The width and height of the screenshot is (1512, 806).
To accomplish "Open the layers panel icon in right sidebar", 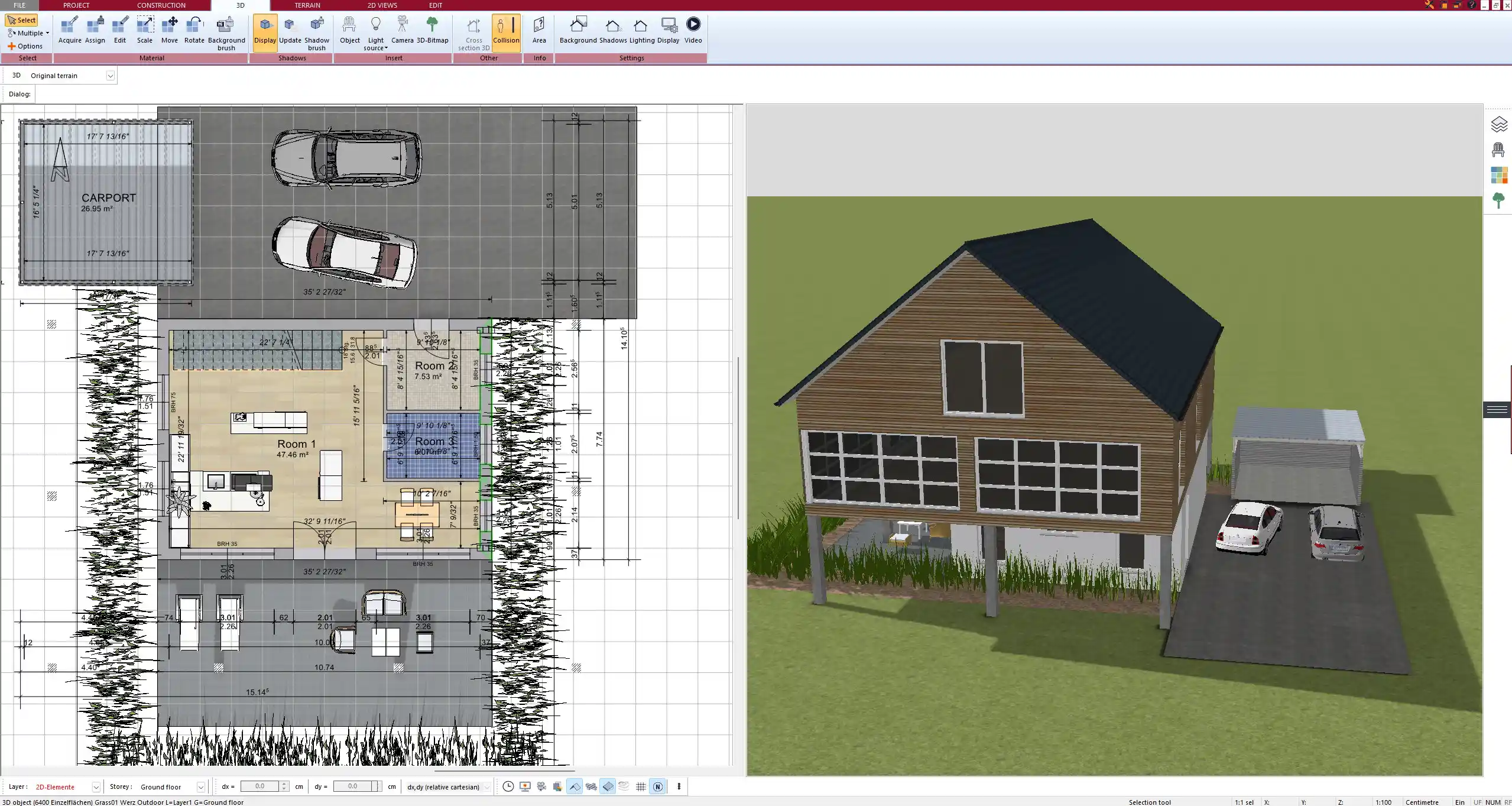I will click(x=1498, y=124).
